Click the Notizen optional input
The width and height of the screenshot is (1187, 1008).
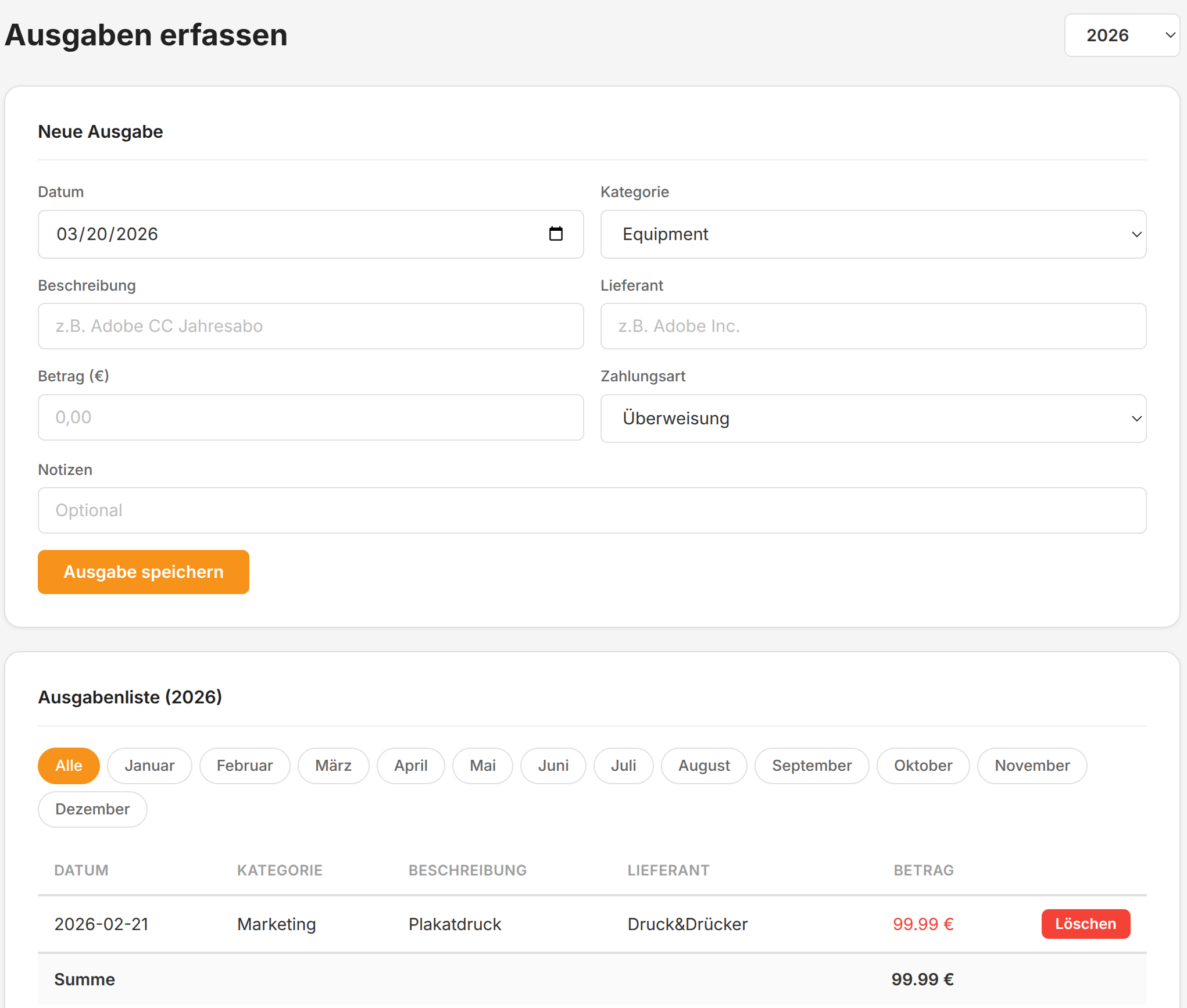592,510
